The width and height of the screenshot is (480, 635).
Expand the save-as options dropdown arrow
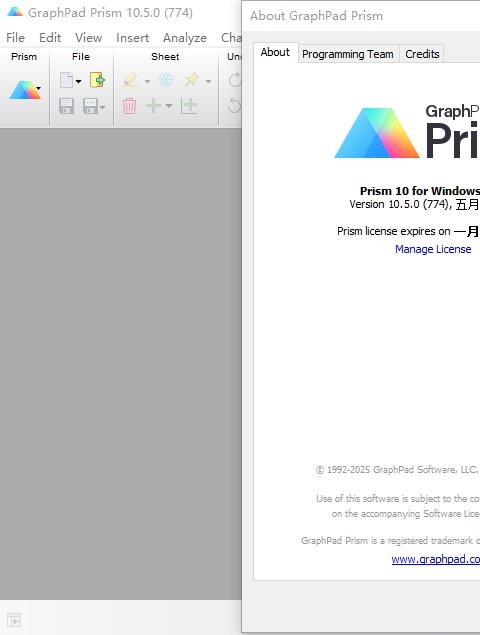(x=102, y=107)
